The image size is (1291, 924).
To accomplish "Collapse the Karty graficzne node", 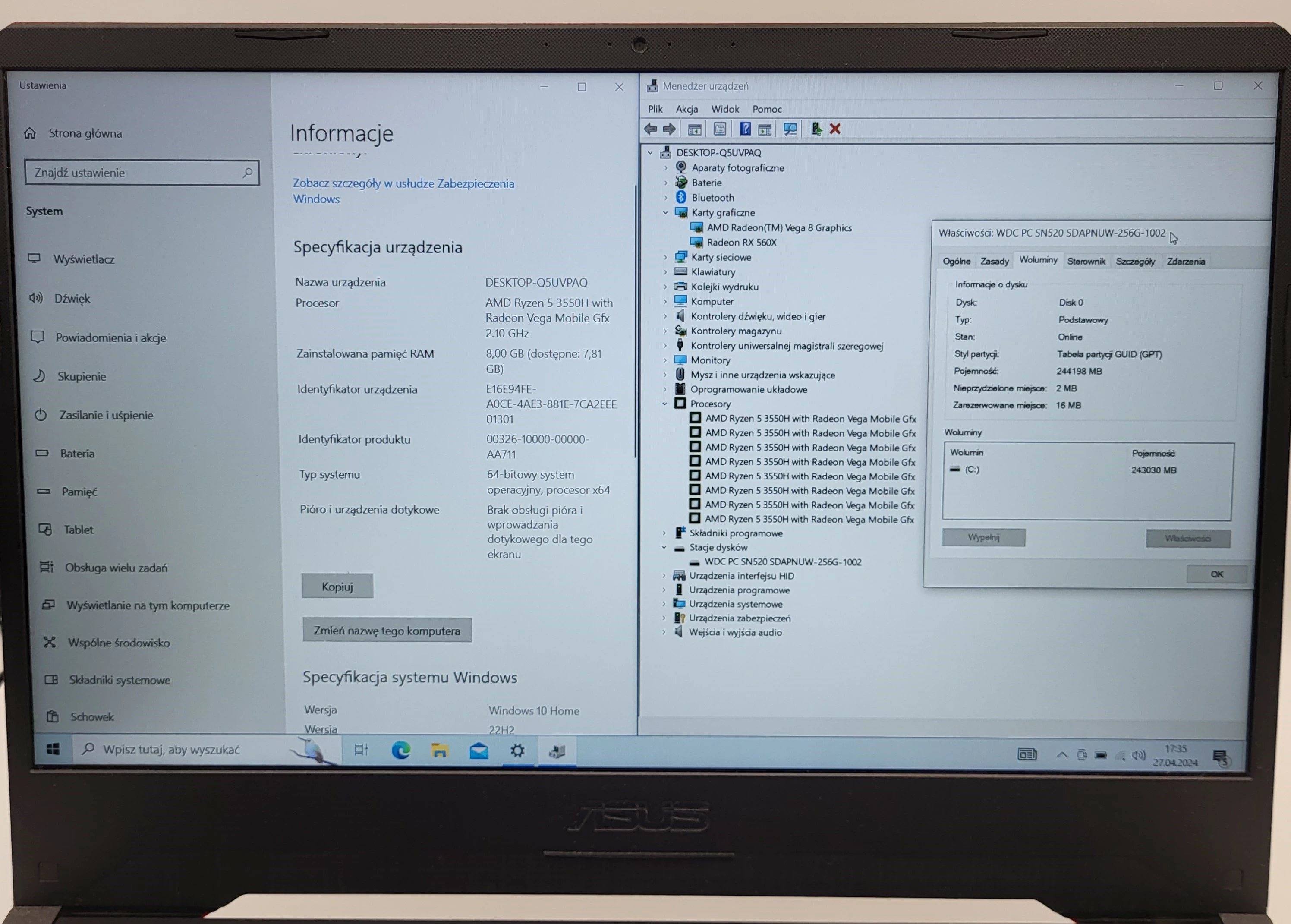I will tap(665, 212).
